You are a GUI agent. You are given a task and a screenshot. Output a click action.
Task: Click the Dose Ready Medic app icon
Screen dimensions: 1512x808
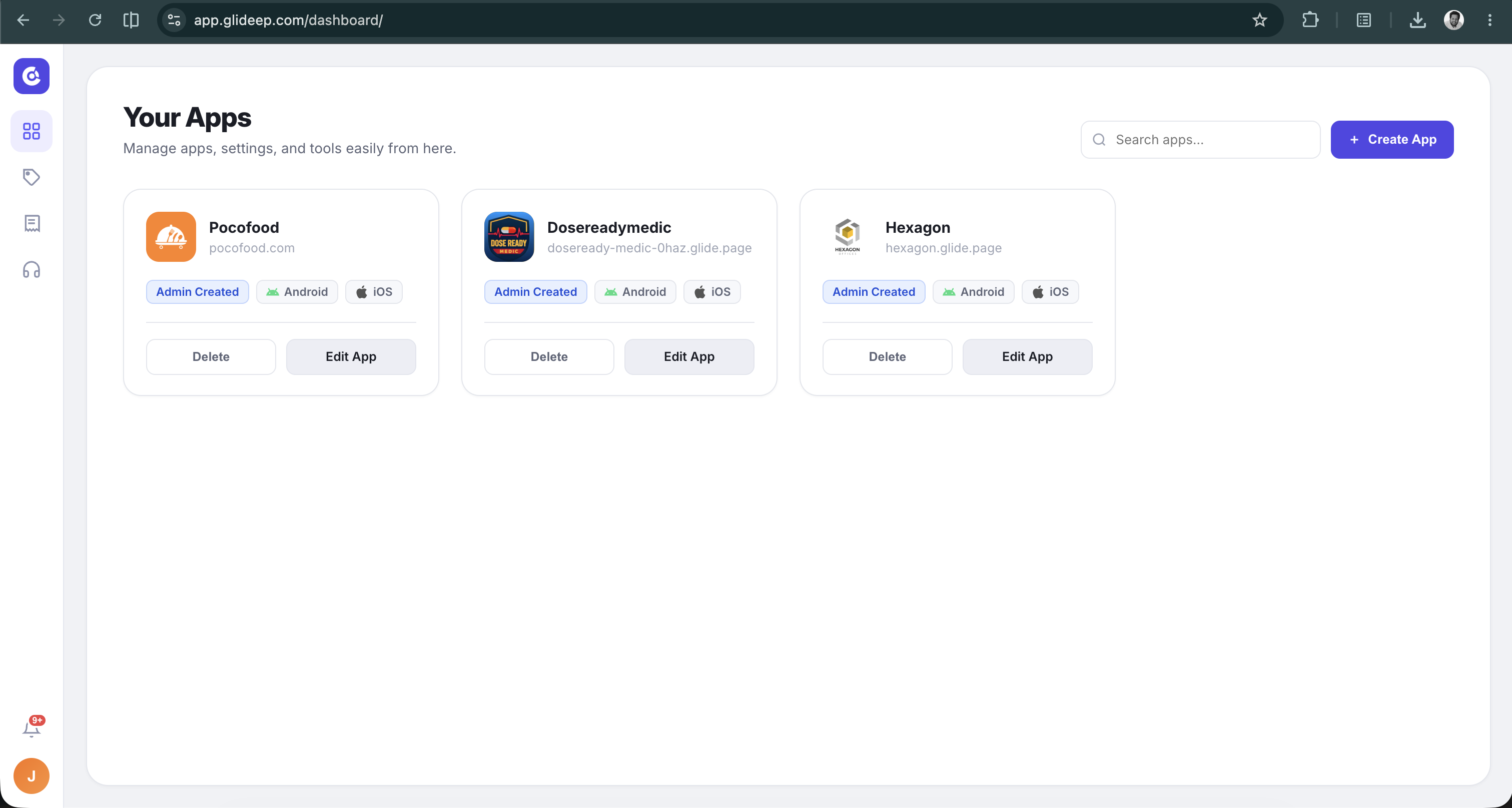pyautogui.click(x=509, y=237)
